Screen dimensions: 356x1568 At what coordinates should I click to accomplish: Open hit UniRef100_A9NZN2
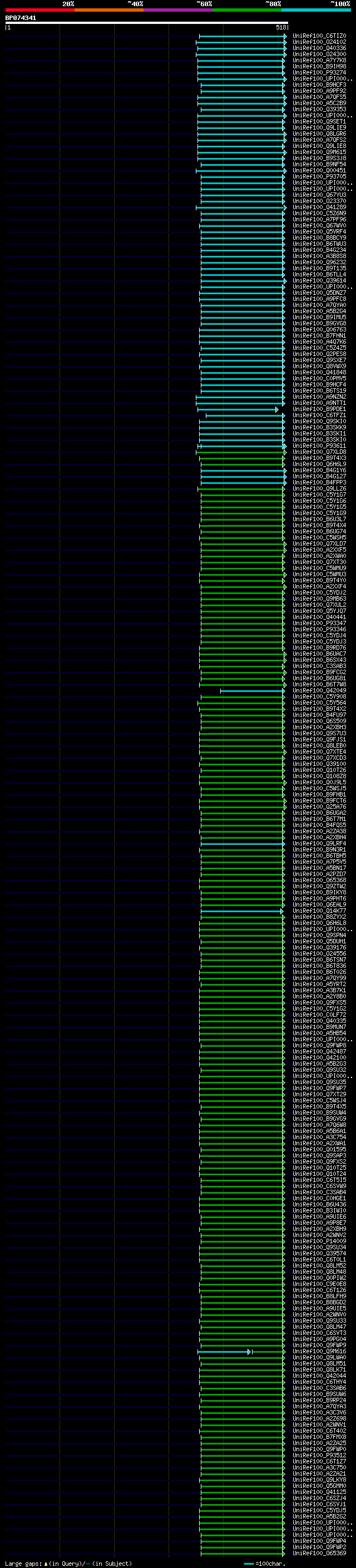click(x=319, y=397)
